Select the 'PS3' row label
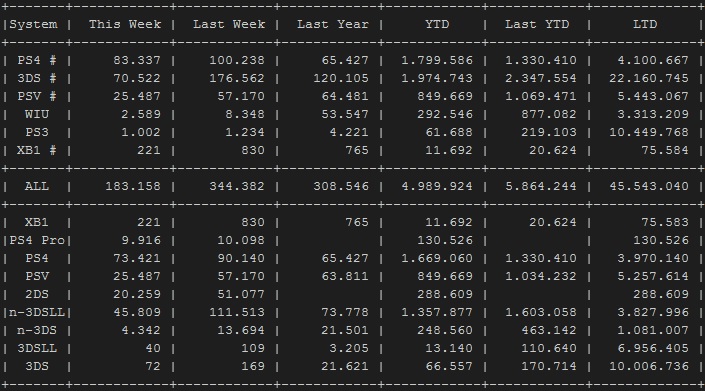The width and height of the screenshot is (705, 391). point(37,132)
